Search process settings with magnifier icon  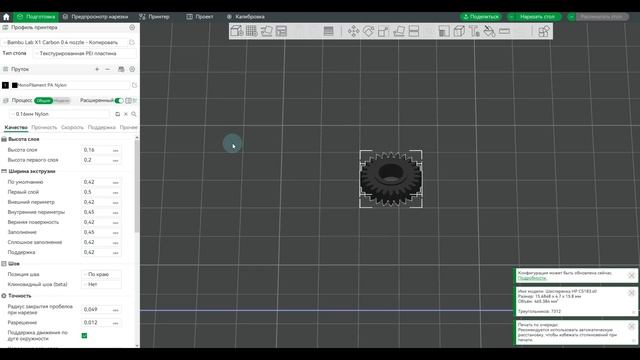point(134,114)
